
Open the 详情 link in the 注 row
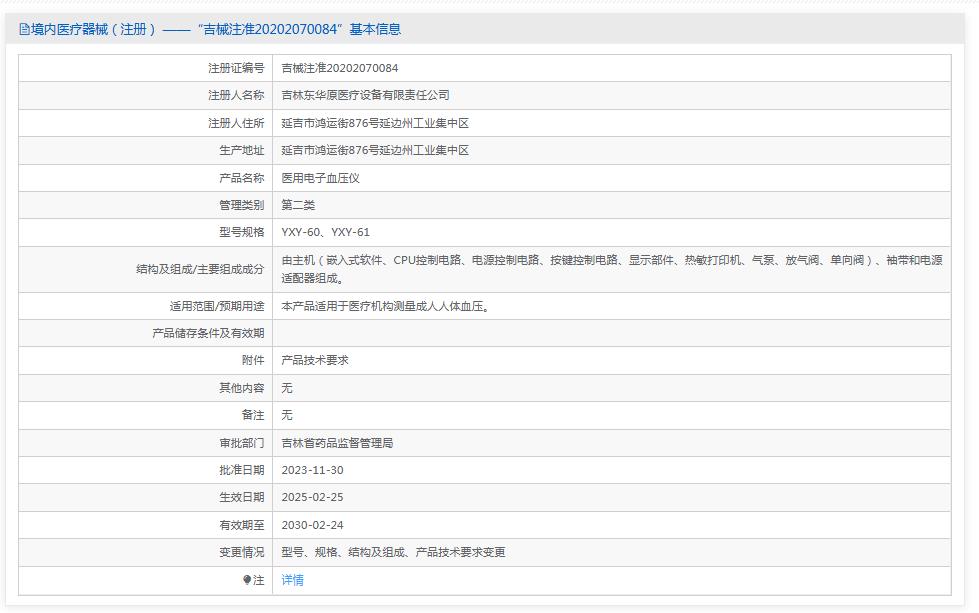pos(293,579)
